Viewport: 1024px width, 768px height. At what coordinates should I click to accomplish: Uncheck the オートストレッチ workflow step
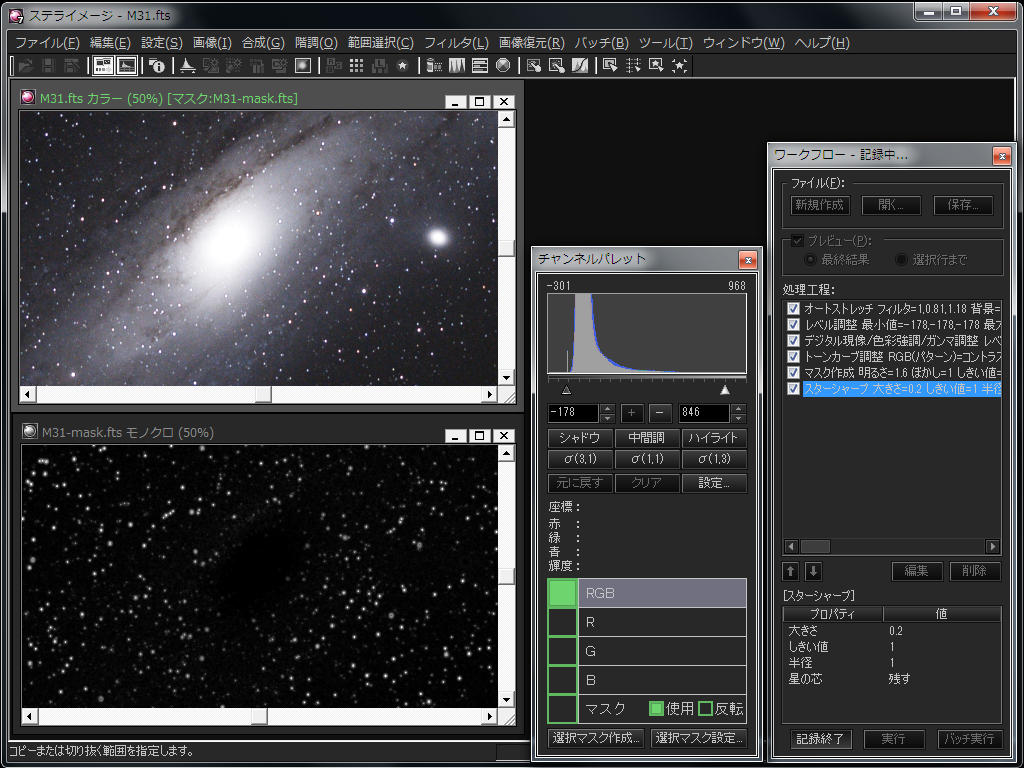793,308
